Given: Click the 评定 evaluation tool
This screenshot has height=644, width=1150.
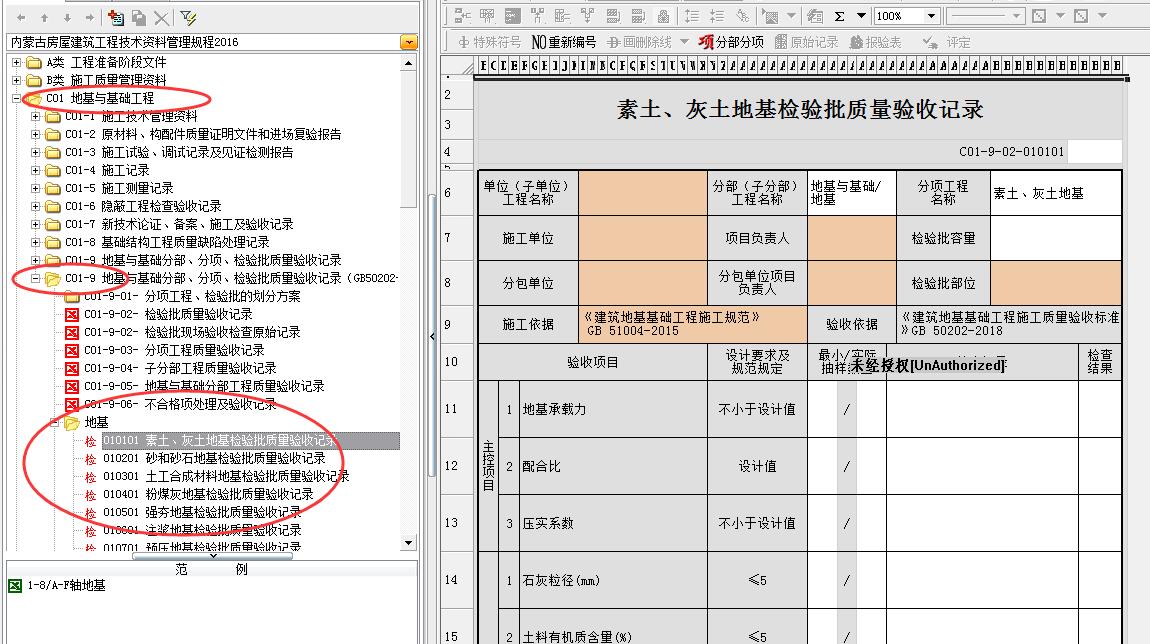Looking at the screenshot, I should tap(946, 42).
